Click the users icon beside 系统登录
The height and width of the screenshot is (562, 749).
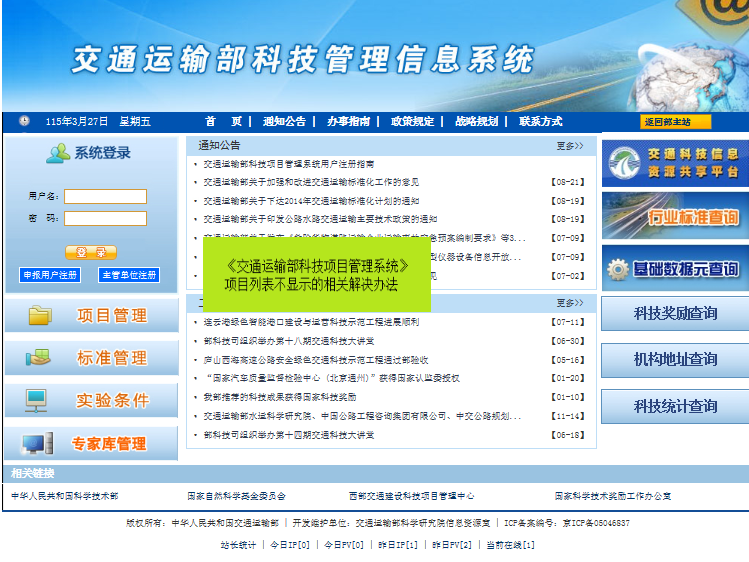point(58,153)
